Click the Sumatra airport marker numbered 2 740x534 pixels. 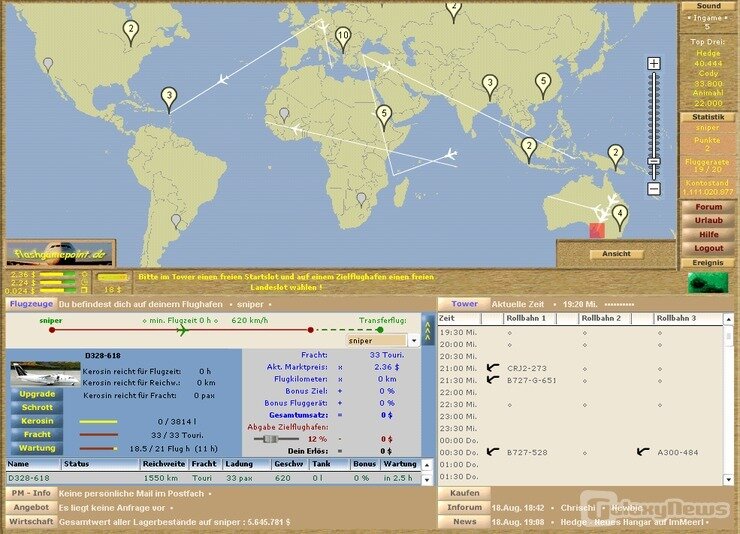point(529,149)
